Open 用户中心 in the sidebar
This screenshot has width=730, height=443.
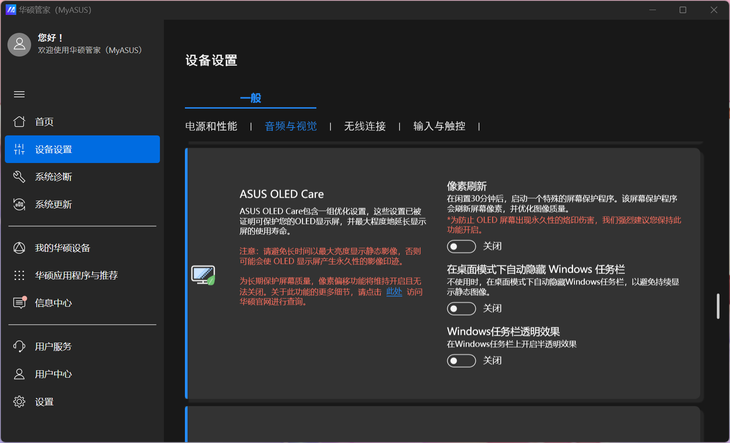[82, 374]
